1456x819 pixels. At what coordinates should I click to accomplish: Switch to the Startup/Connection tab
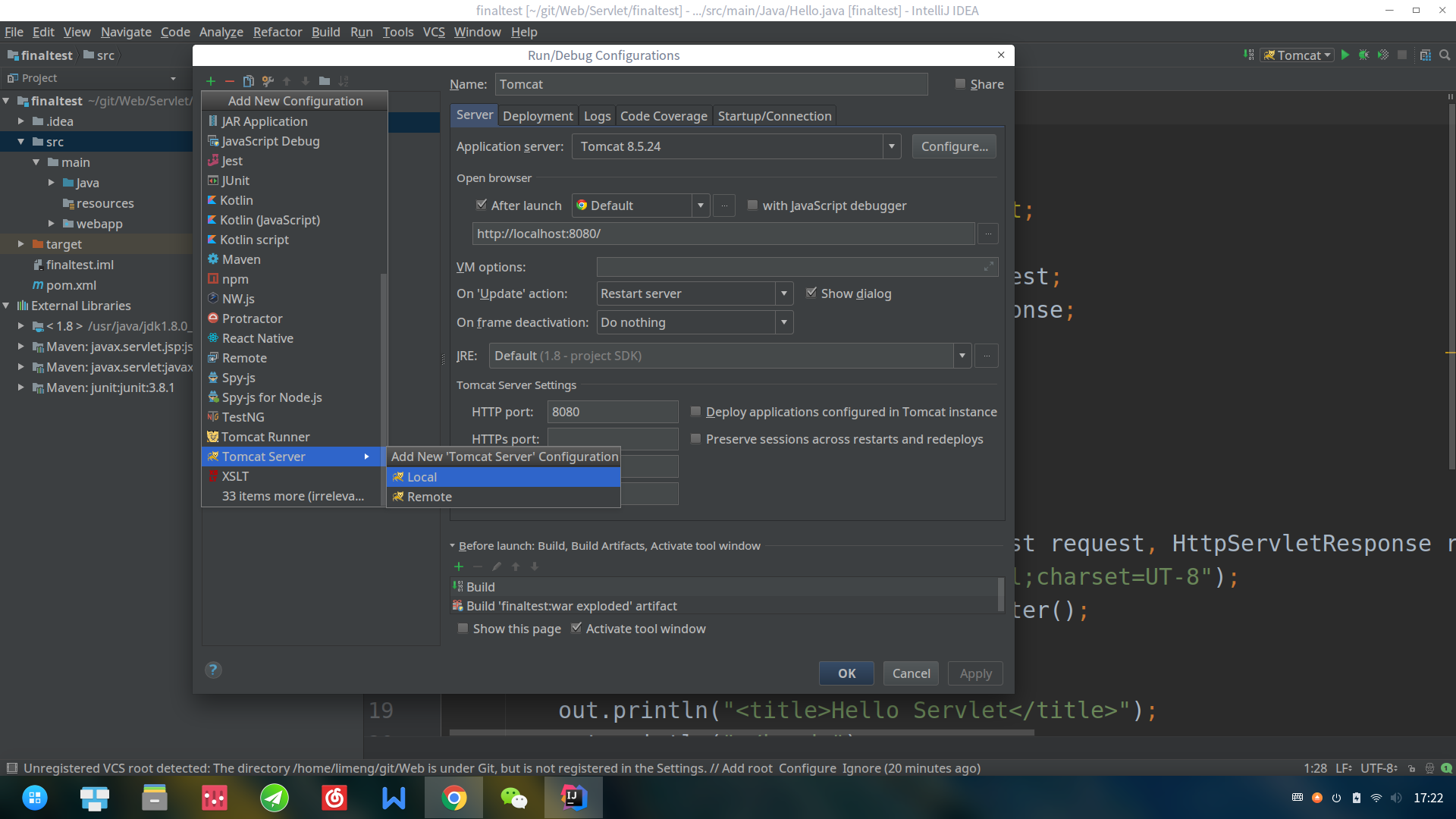774,116
